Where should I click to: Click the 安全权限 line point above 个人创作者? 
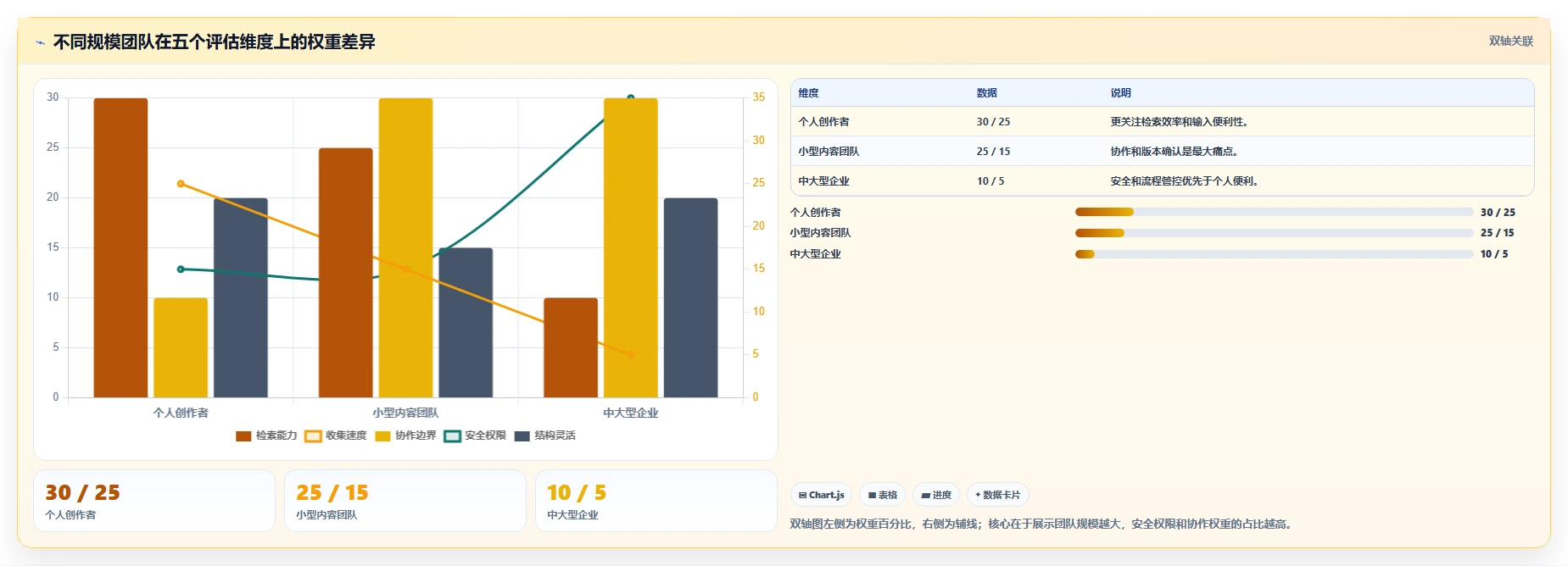(x=181, y=269)
